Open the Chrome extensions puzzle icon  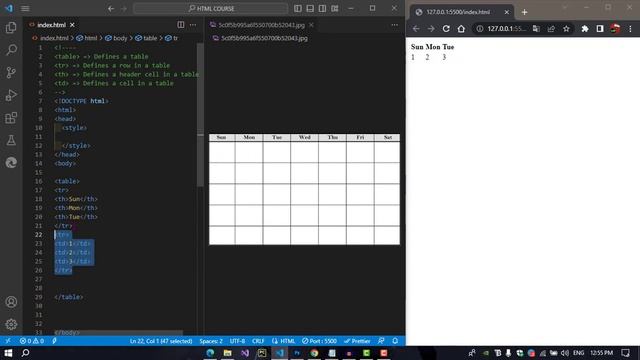point(585,29)
